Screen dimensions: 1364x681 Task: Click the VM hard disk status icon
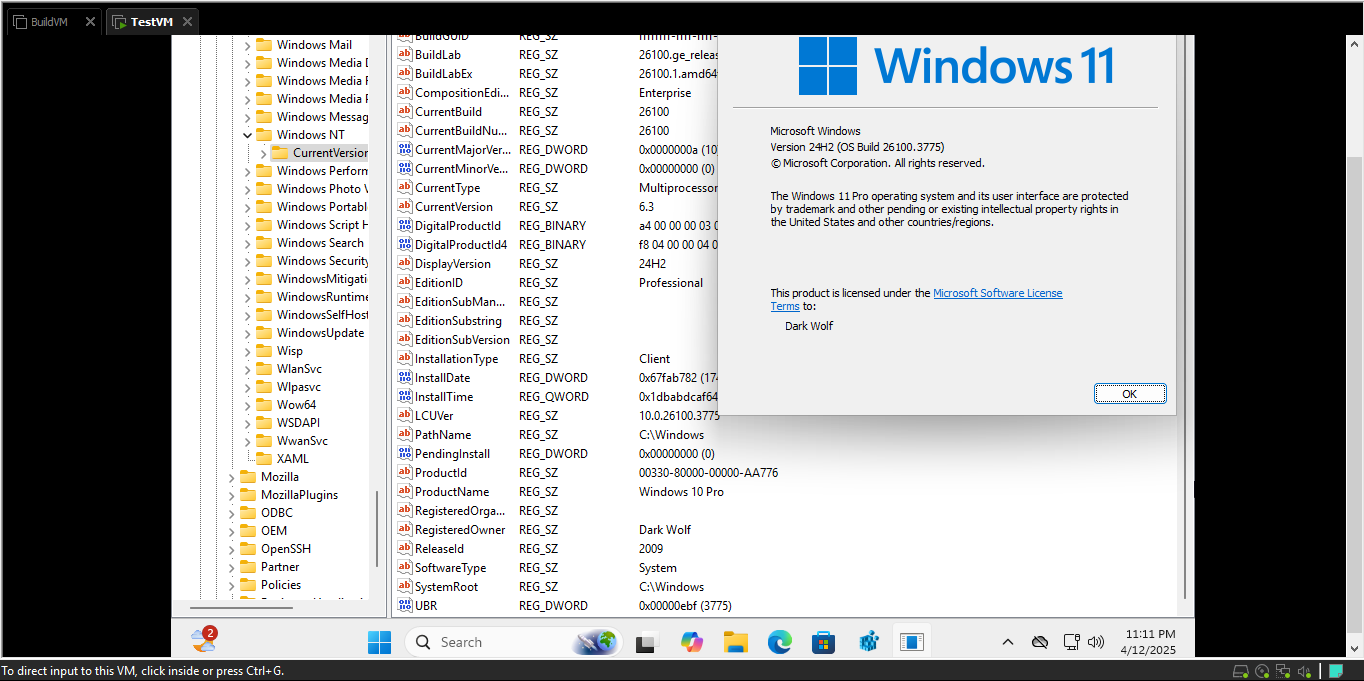click(1241, 671)
